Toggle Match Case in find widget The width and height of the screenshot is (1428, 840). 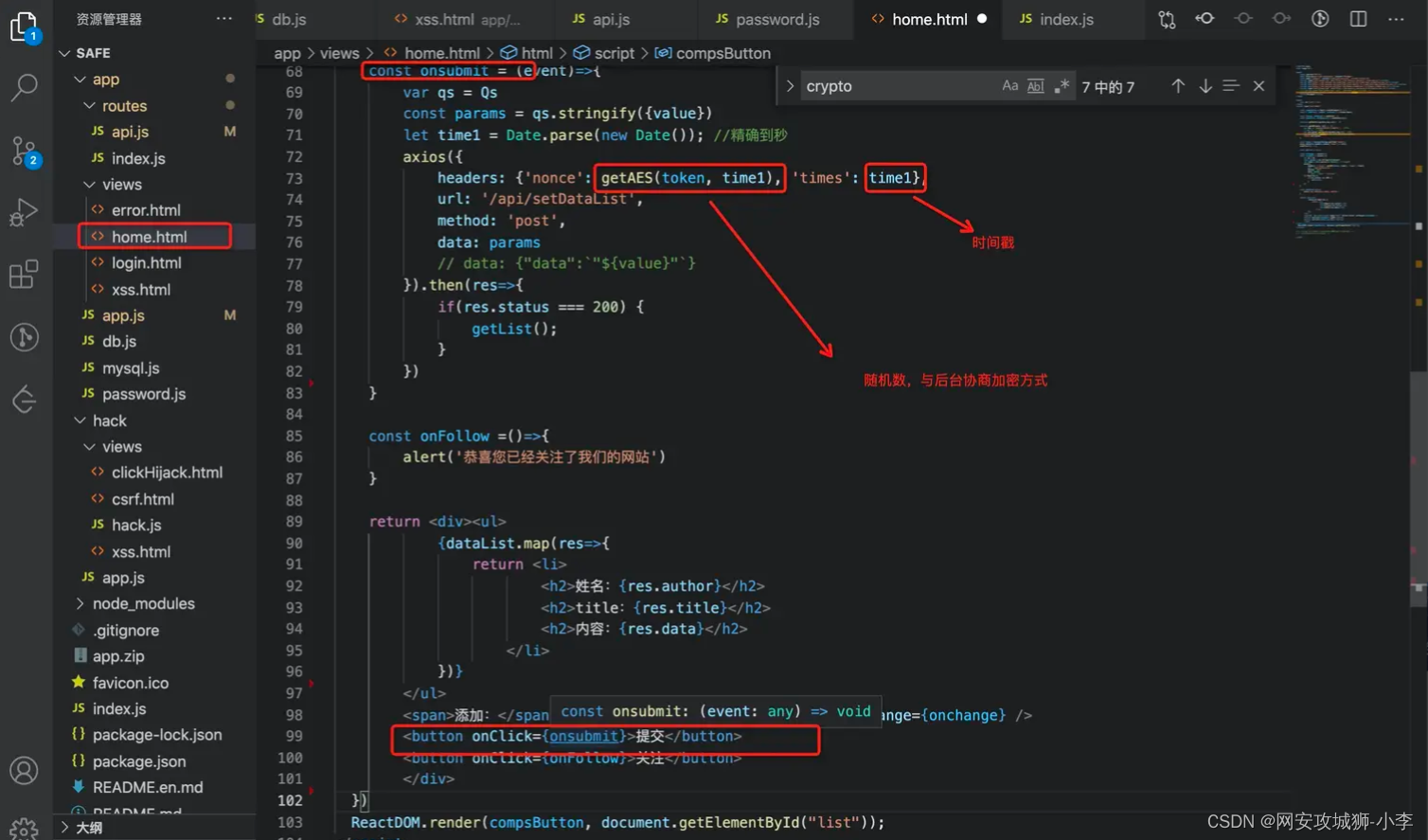pyautogui.click(x=1009, y=86)
